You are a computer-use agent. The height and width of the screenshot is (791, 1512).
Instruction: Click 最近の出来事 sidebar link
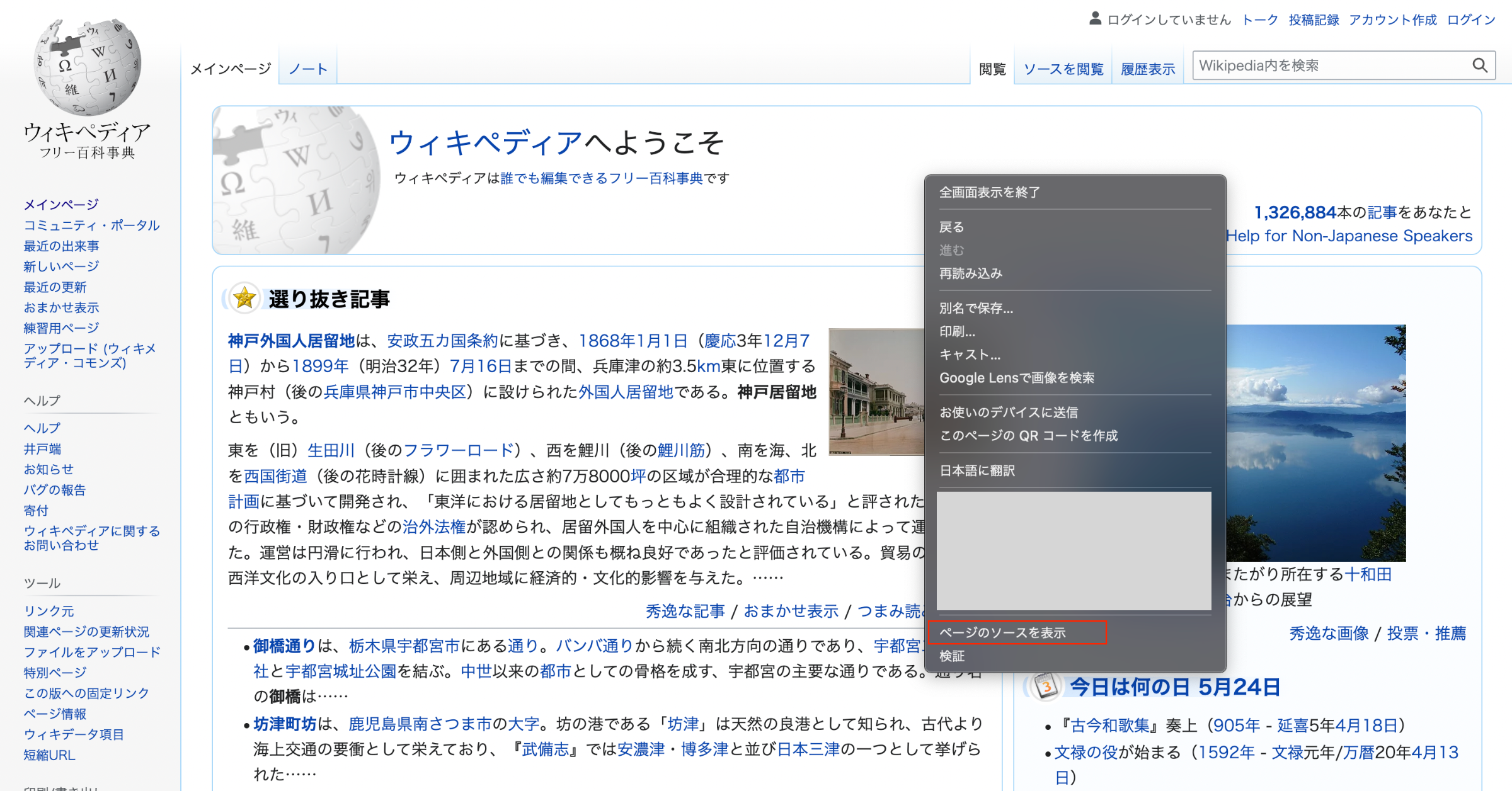point(62,246)
